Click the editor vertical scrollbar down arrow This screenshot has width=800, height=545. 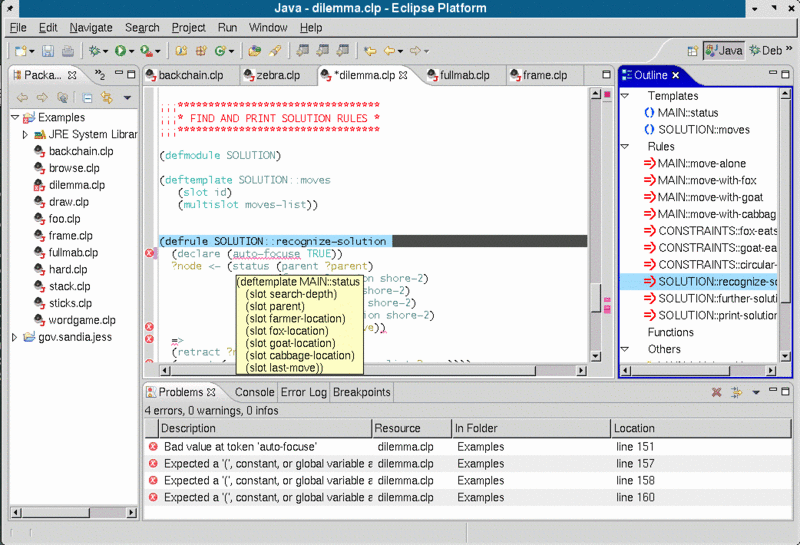coord(595,356)
